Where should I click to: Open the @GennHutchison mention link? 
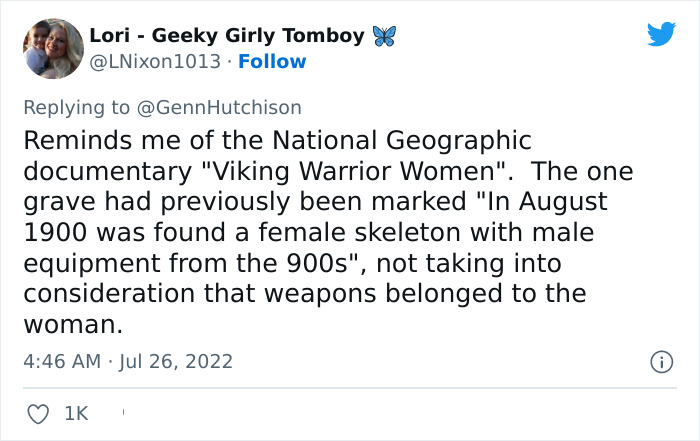pyautogui.click(x=216, y=107)
